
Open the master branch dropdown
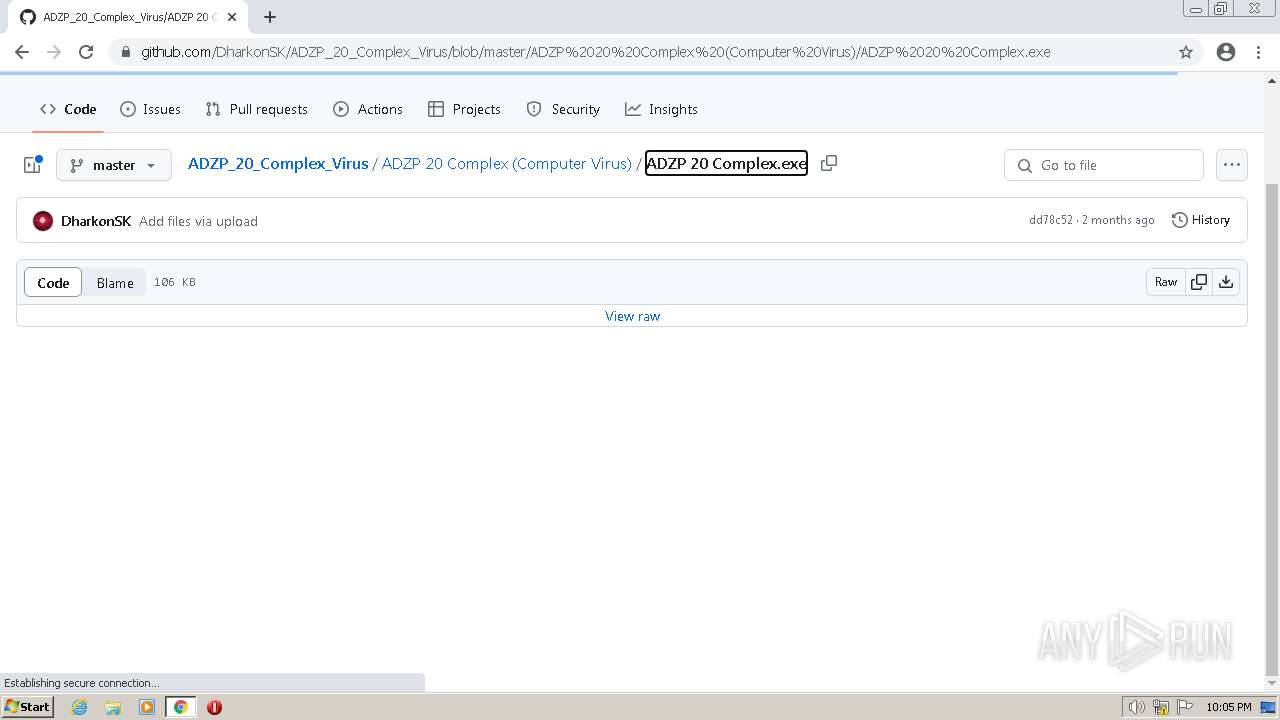coord(114,165)
